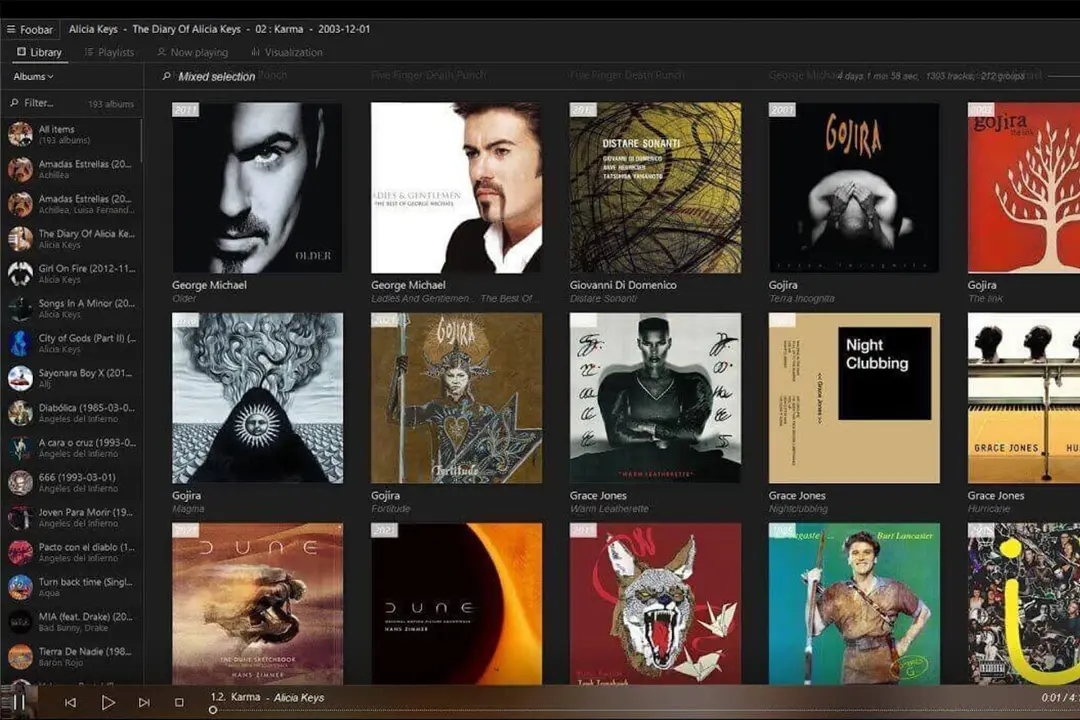Open the Now playing tab
The image size is (1080, 720).
pyautogui.click(x=192, y=52)
